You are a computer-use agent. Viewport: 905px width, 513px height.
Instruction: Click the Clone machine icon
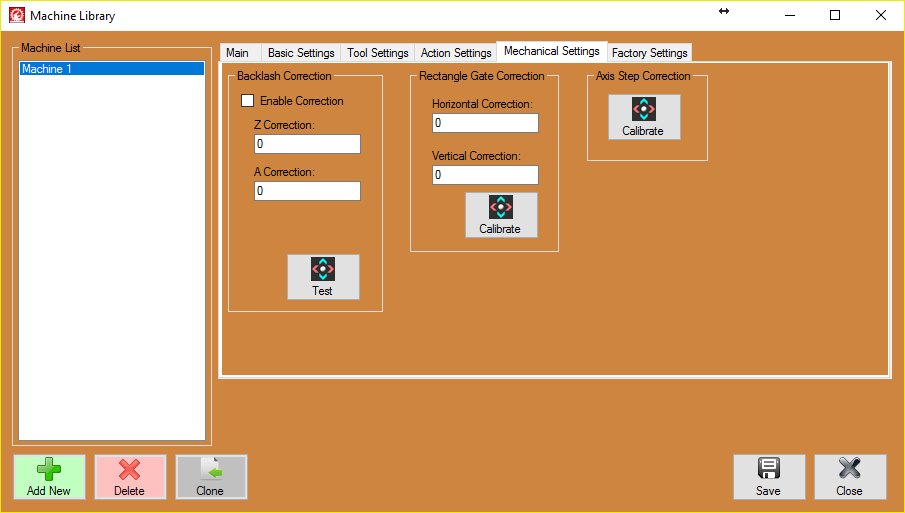tap(210, 470)
